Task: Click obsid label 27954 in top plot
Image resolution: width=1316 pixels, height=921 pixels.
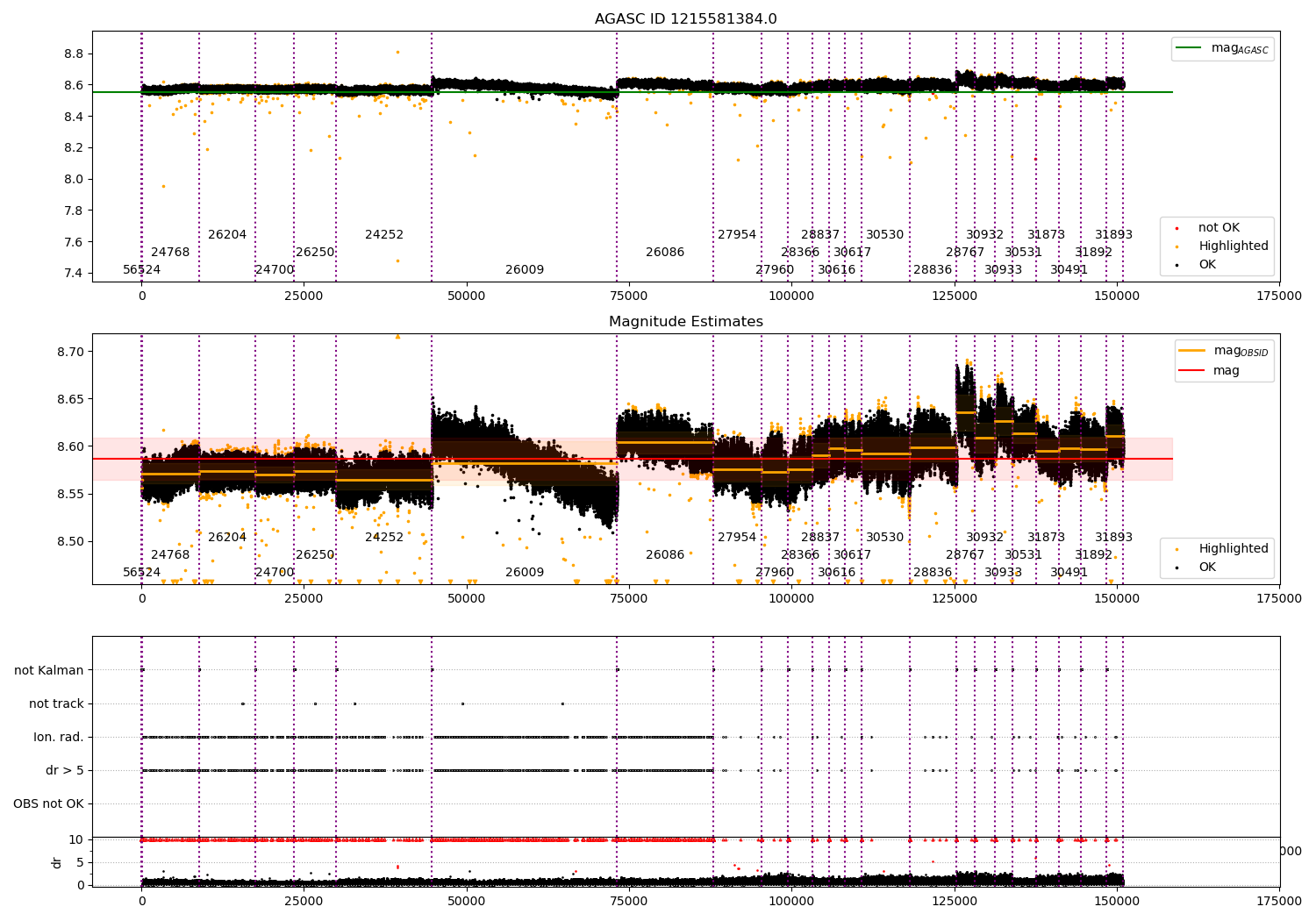Action: pyautogui.click(x=737, y=234)
